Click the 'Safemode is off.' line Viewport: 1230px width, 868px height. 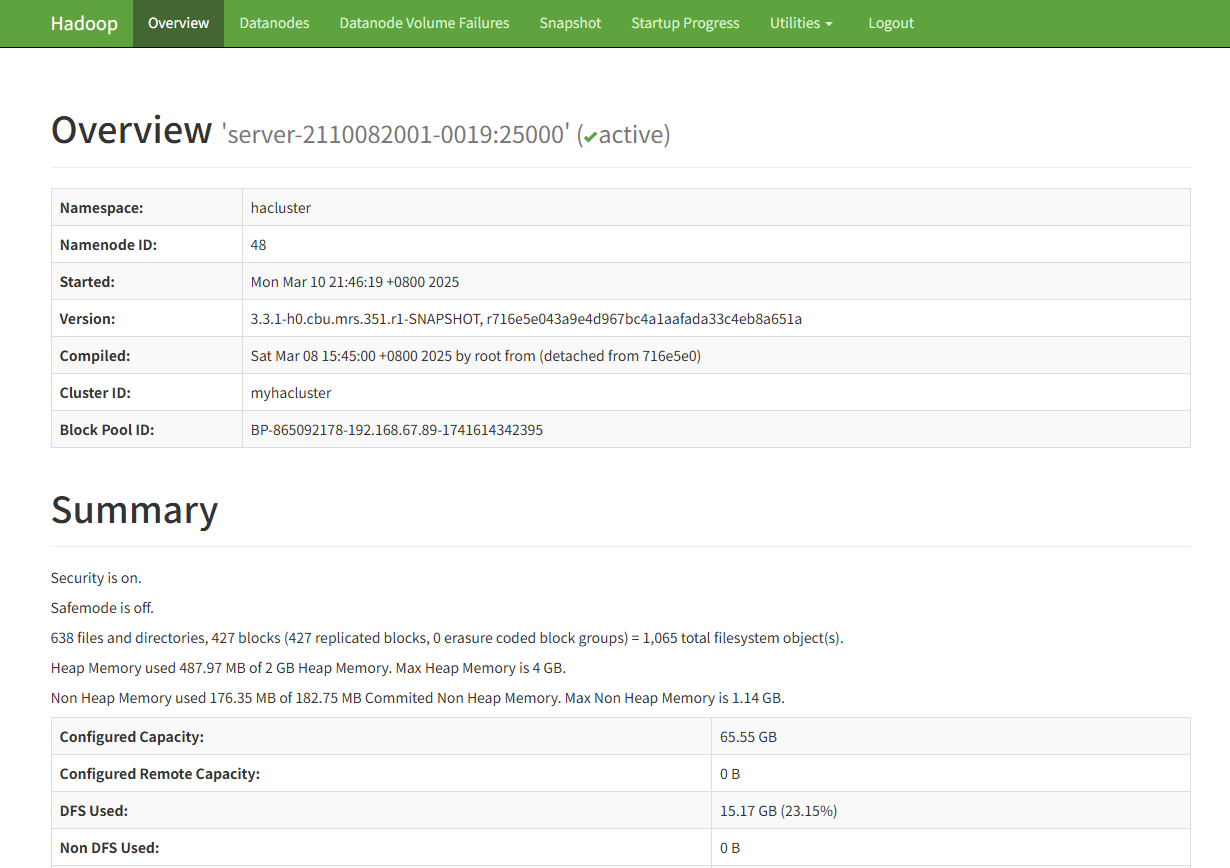click(x=102, y=608)
